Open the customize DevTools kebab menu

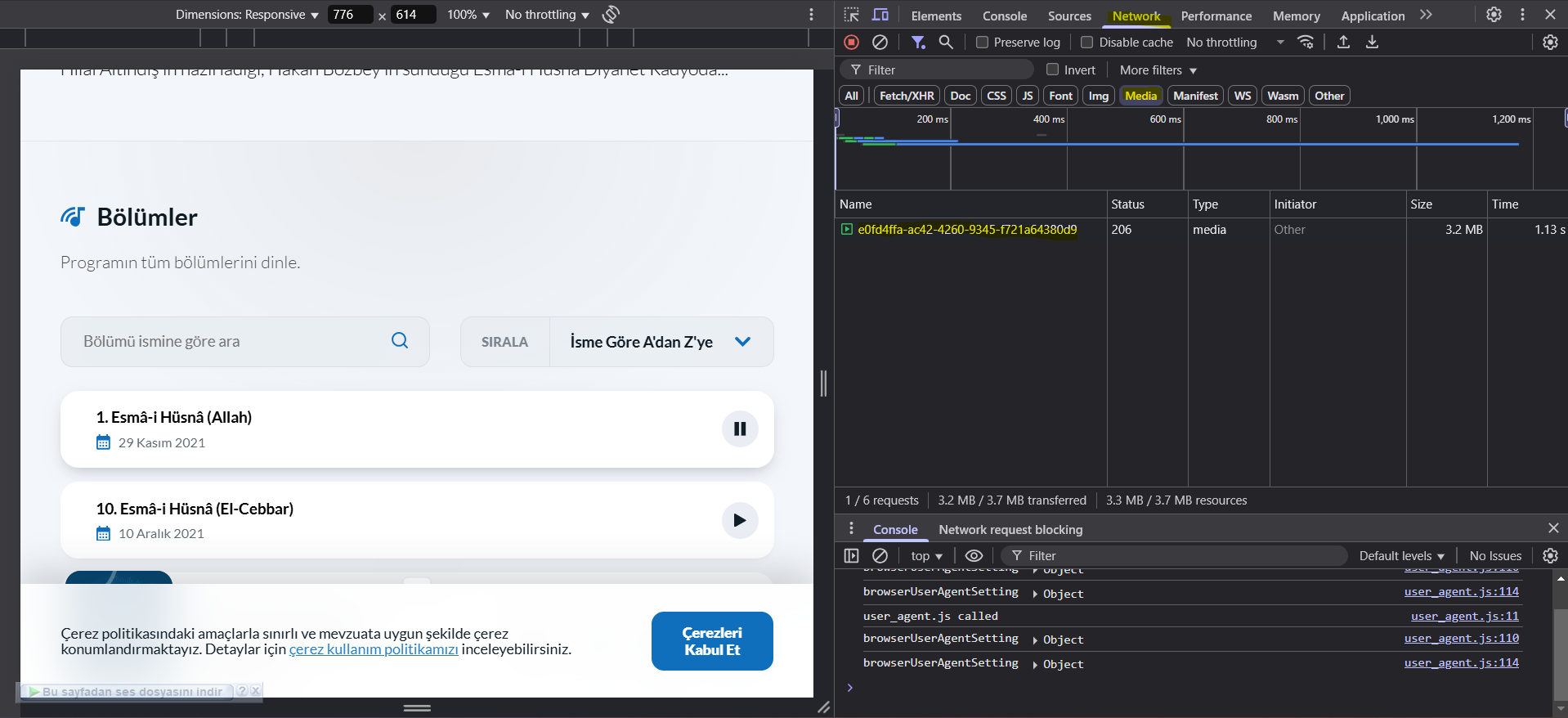click(1522, 15)
